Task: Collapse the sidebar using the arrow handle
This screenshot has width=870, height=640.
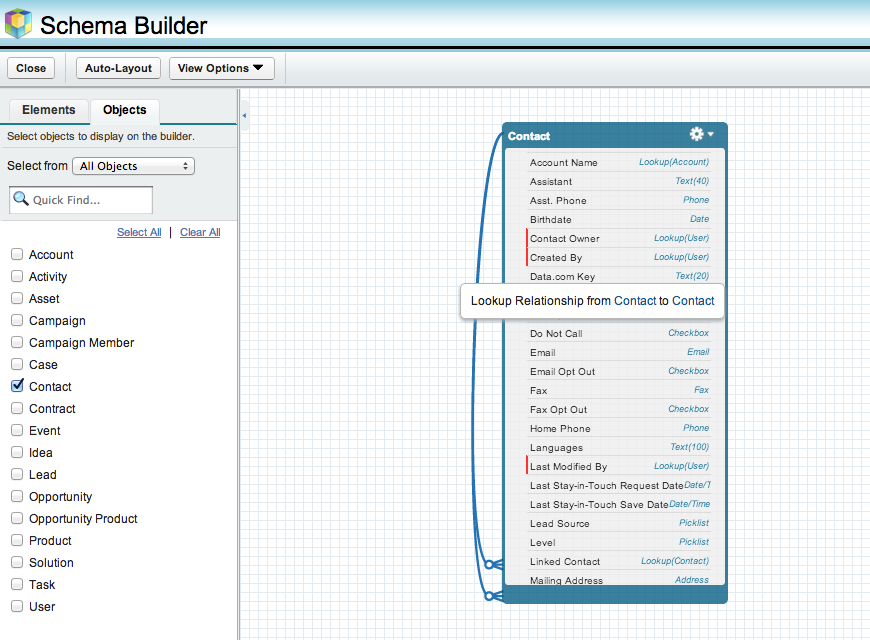Action: click(244, 115)
